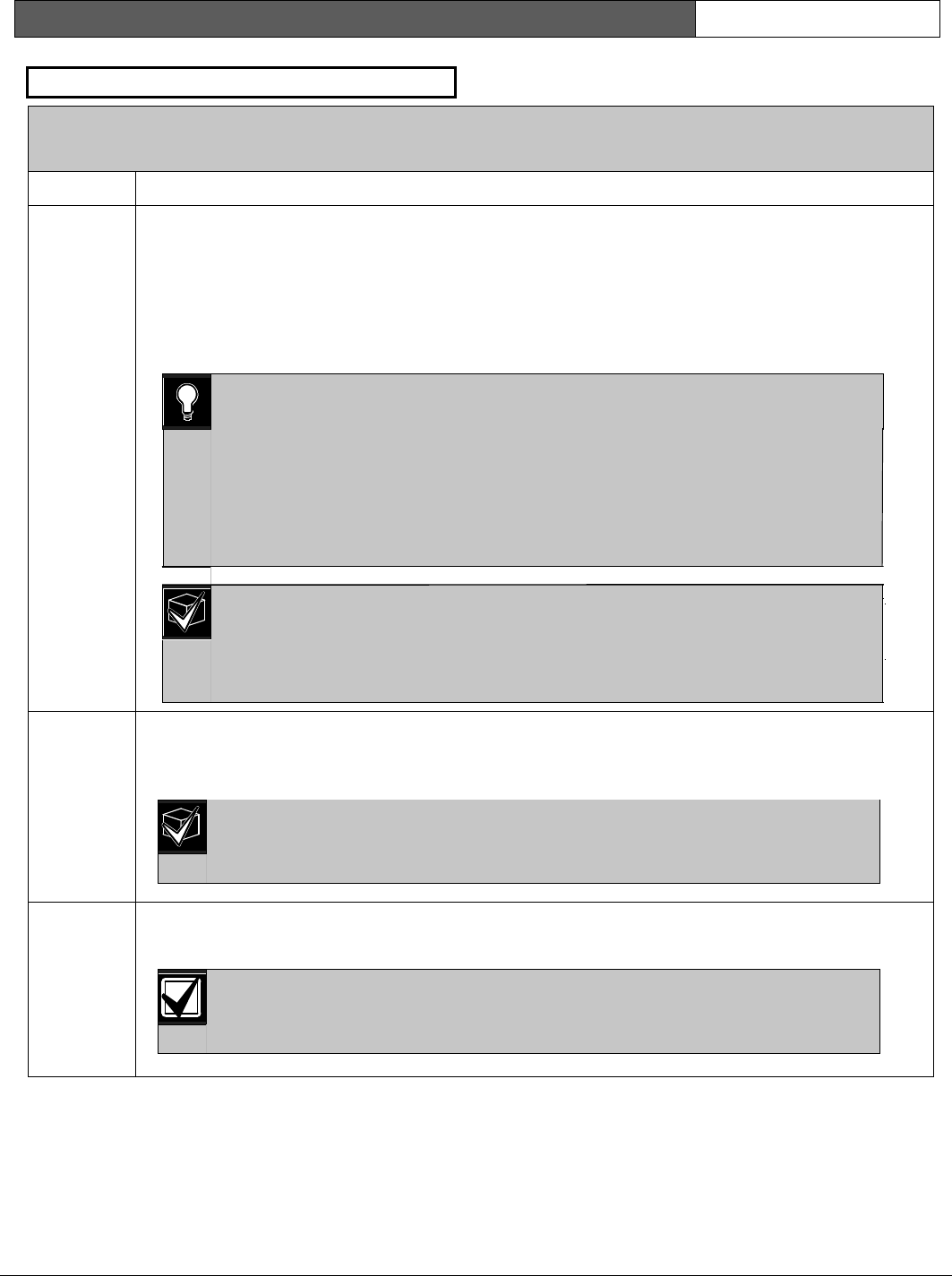The image size is (952, 1276).
Task: Click the gray note box in the middle table row
Action: [544, 842]
